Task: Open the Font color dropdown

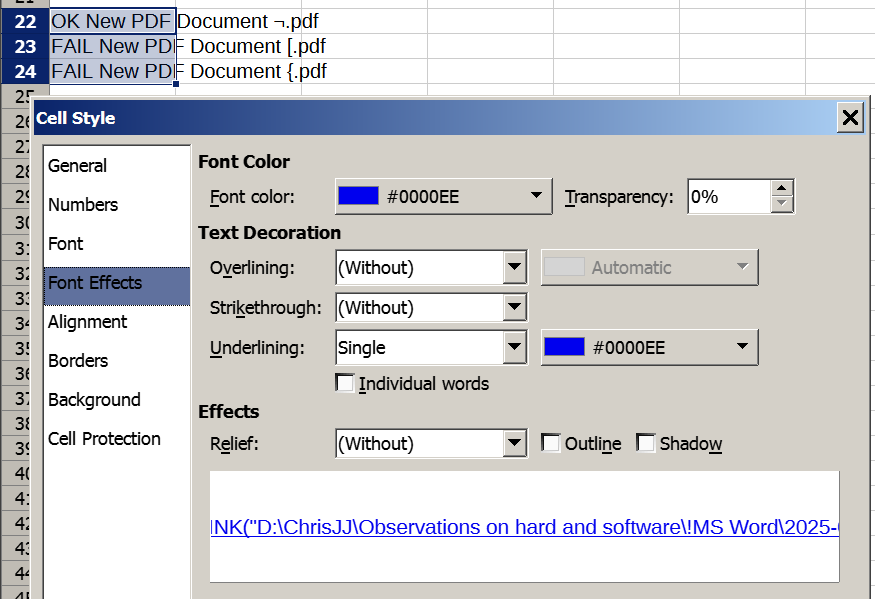Action: pos(444,197)
